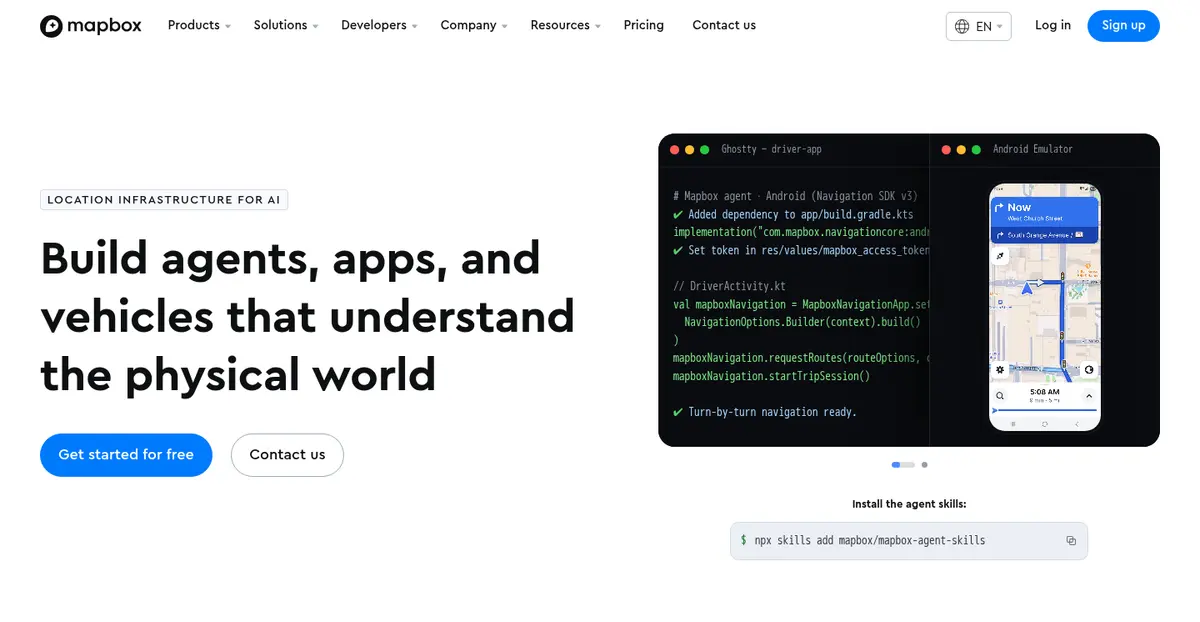
Task: Tap the magnifier search icon in the emulator
Action: 1000,396
